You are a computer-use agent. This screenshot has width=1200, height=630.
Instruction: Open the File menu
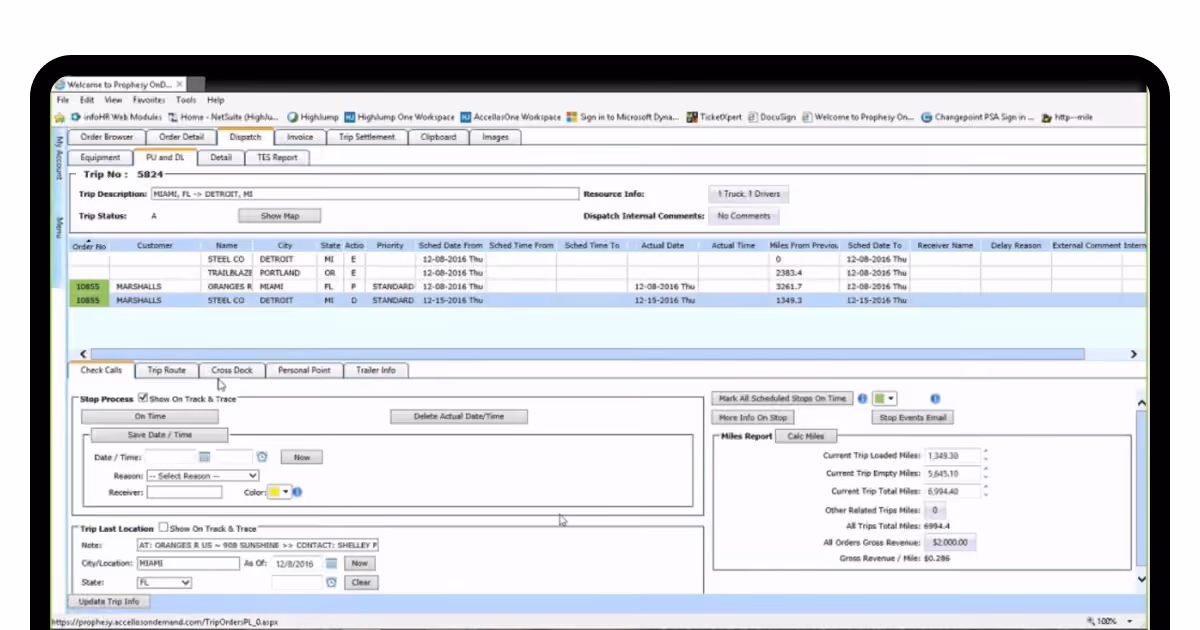[x=62, y=100]
